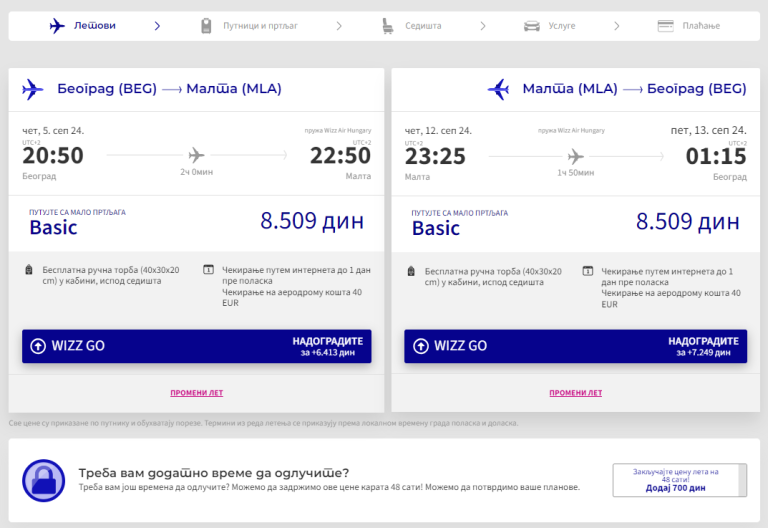
Task: Click ПРОМЕНИ ЛЕТ under the Београд–Малта flight
Action: tap(196, 393)
